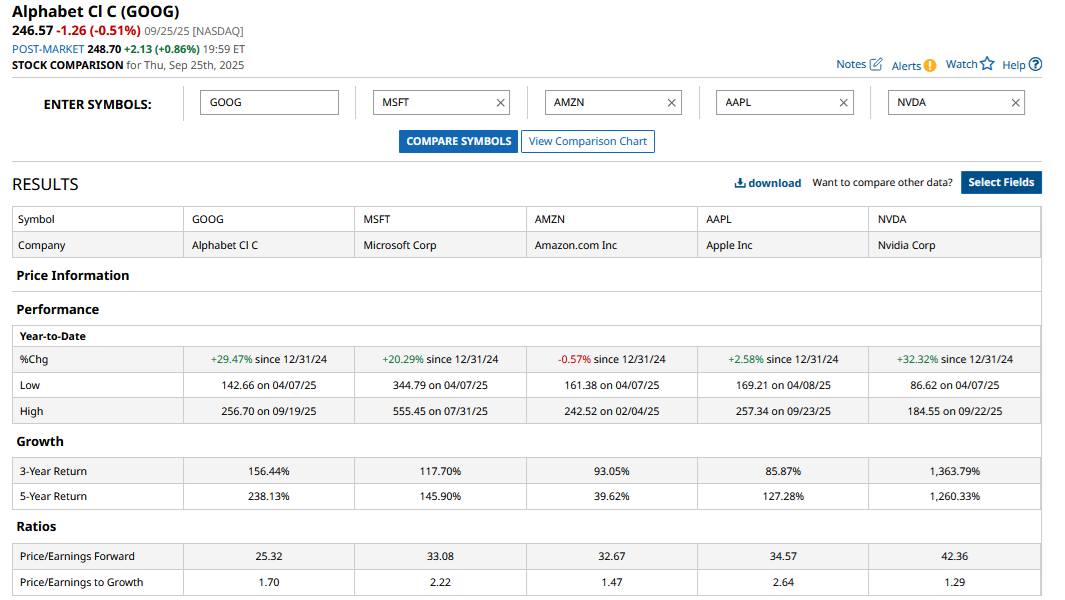Click GOOG in the Symbol row

click(208, 219)
